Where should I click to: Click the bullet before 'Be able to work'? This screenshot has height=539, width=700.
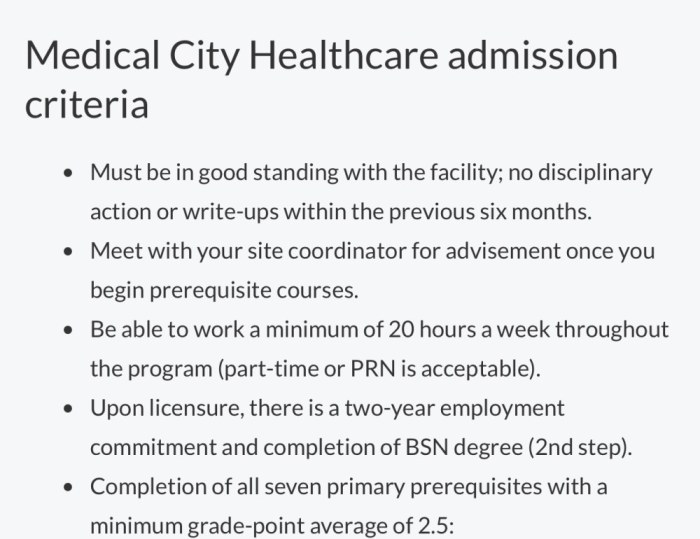click(x=68, y=330)
